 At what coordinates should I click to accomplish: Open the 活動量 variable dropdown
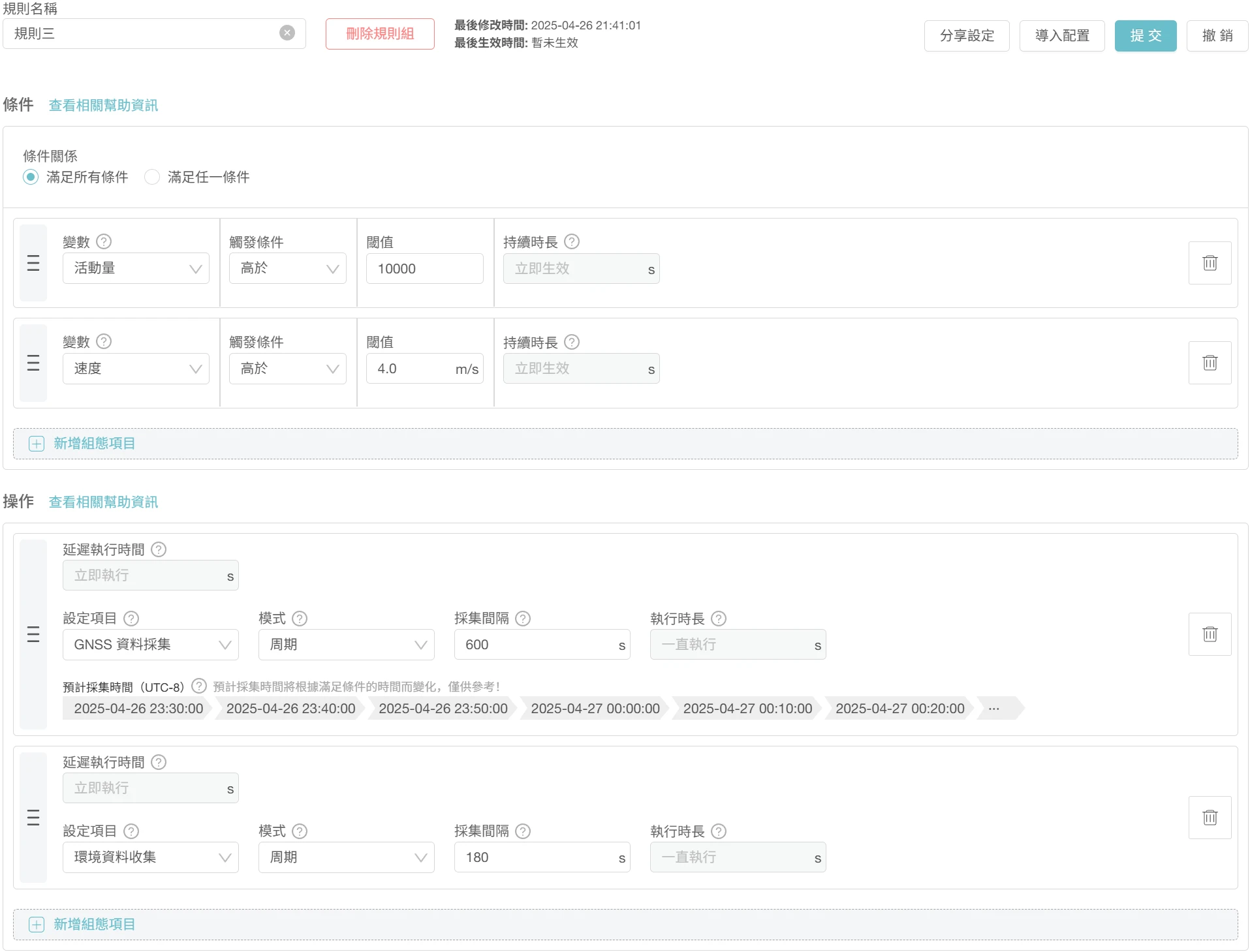point(136,269)
